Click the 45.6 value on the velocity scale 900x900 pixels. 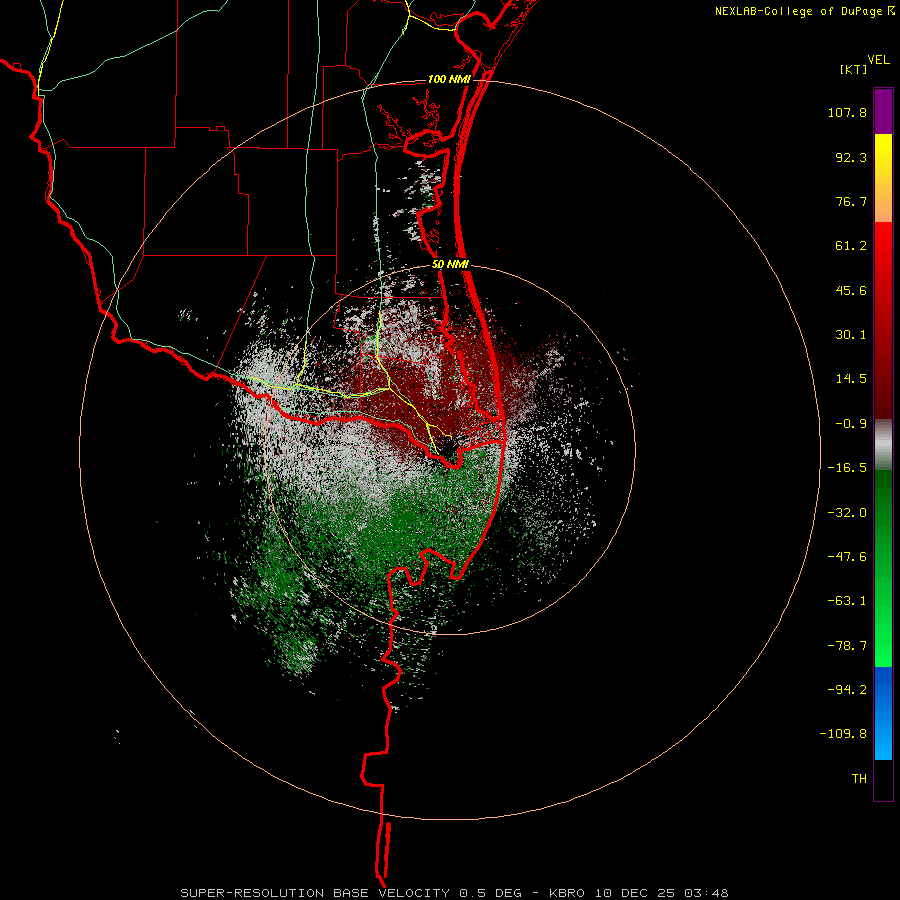point(851,290)
